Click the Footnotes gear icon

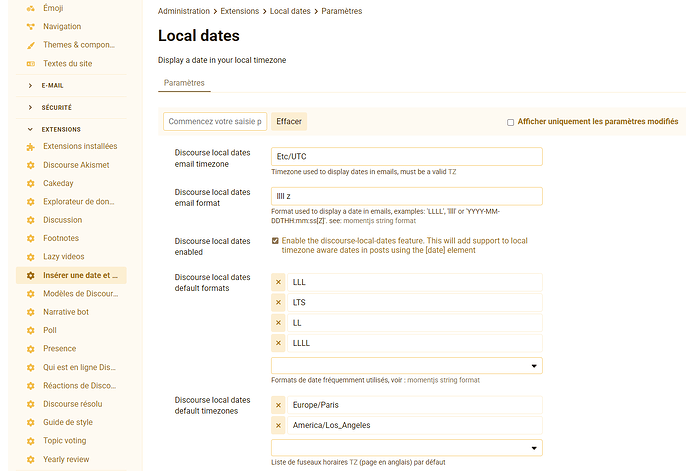coord(30,238)
